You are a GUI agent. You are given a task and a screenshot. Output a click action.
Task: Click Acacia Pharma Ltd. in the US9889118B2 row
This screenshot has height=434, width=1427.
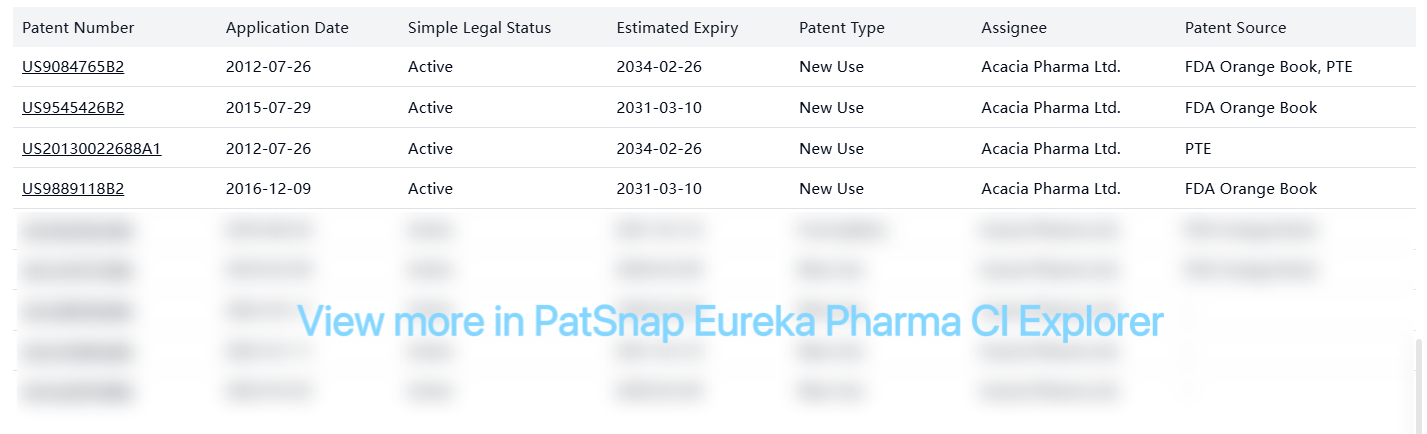point(1050,189)
